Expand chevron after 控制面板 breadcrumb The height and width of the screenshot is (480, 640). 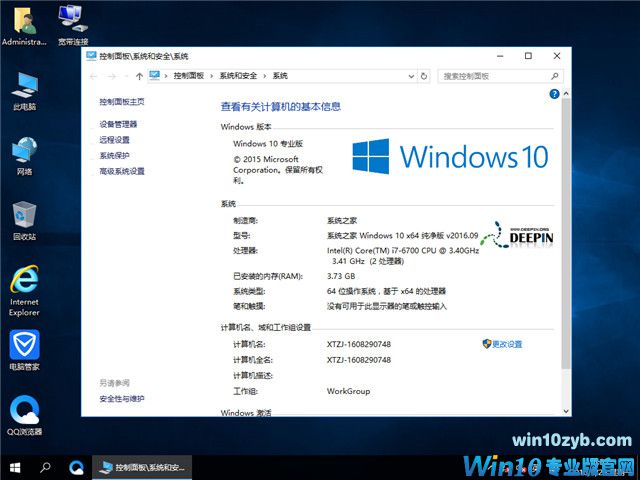point(212,76)
